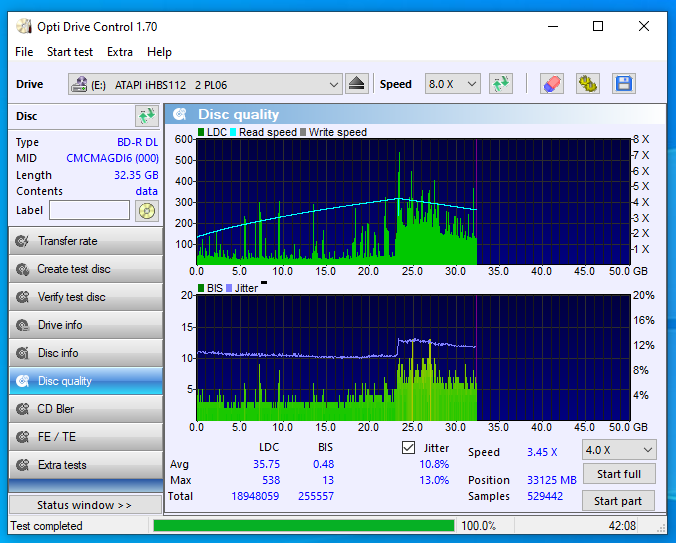
Task: Click the length value 32.35 GB
Action: 136,175
